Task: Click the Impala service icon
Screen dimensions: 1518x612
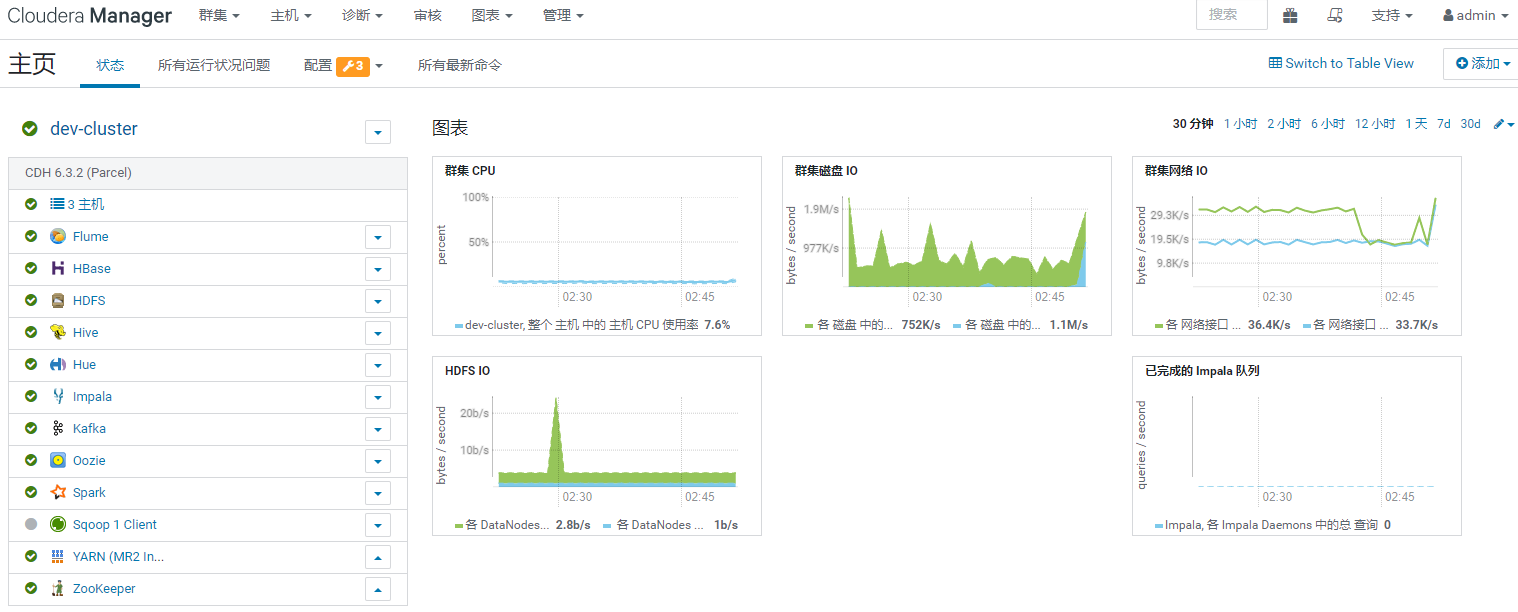Action: 58,397
